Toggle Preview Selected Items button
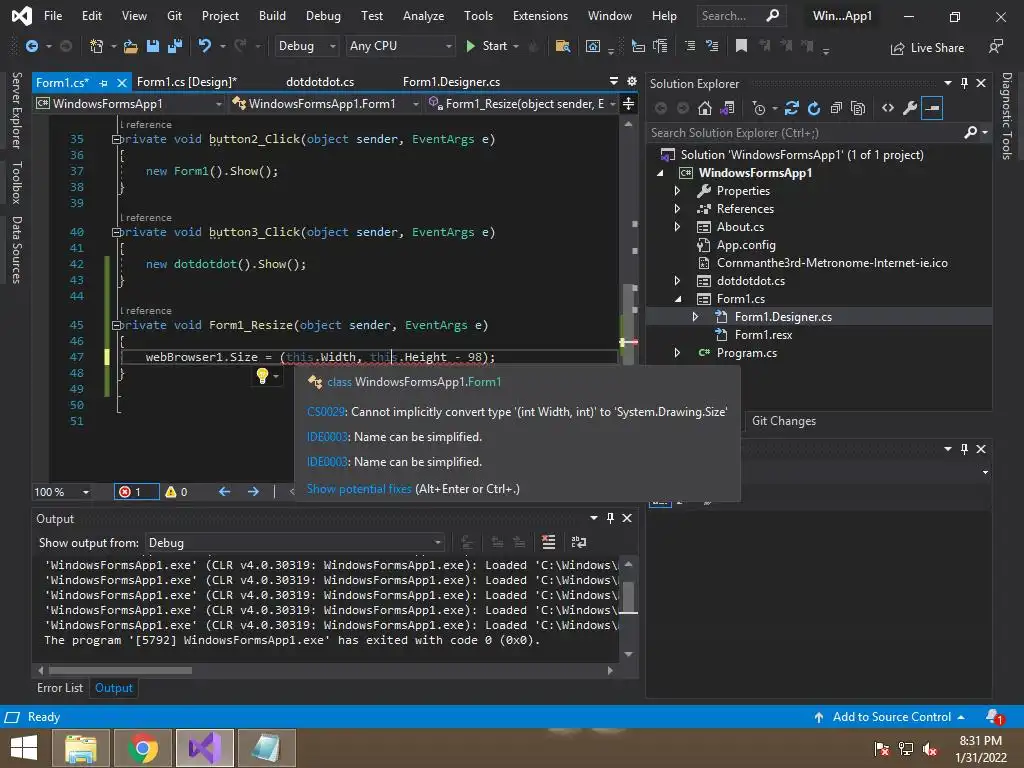This screenshot has height=768, width=1024. tap(933, 108)
